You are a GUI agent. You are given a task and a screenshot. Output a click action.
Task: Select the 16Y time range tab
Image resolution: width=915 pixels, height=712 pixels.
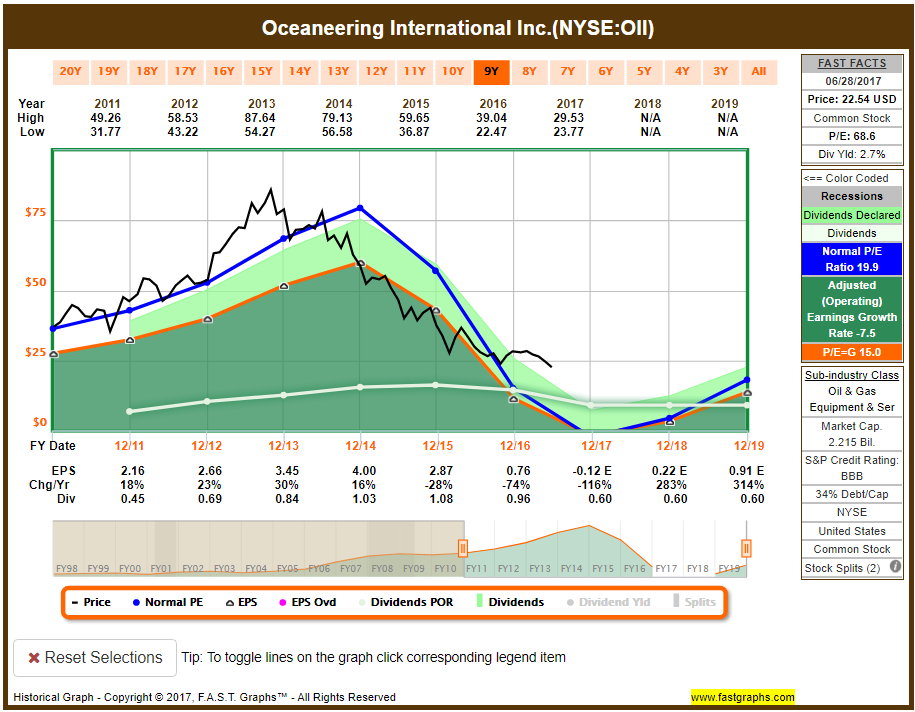pyautogui.click(x=223, y=72)
